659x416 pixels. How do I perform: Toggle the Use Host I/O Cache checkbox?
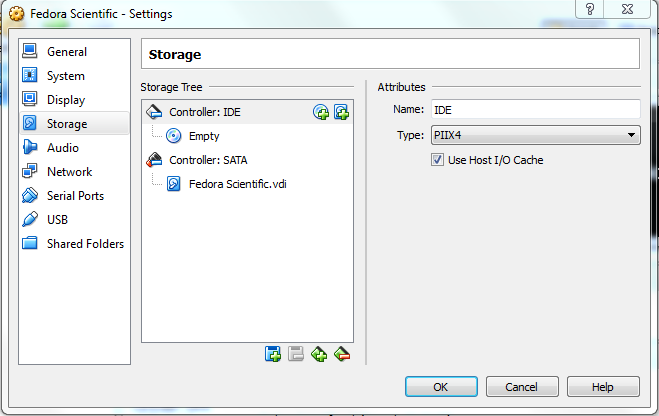click(437, 160)
